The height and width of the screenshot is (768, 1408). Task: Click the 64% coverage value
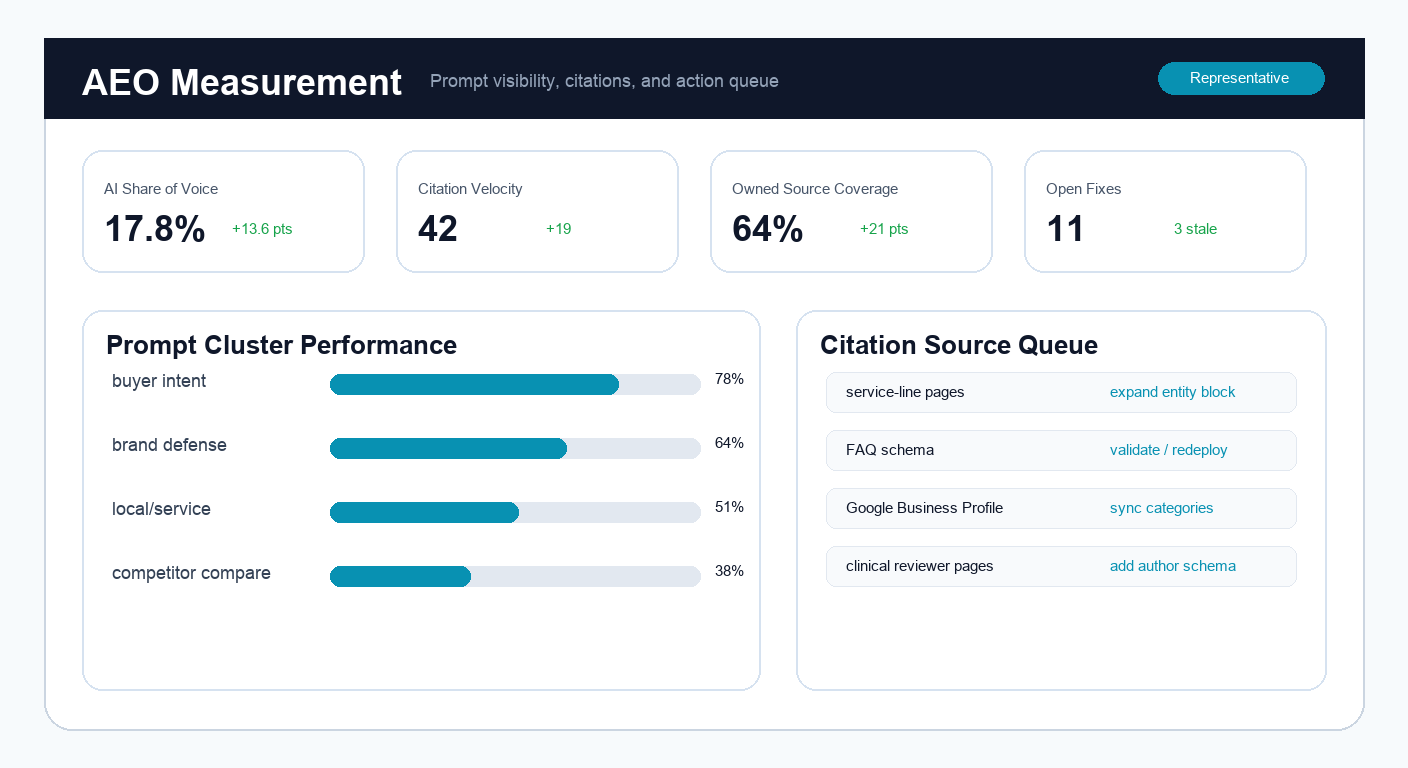(768, 229)
